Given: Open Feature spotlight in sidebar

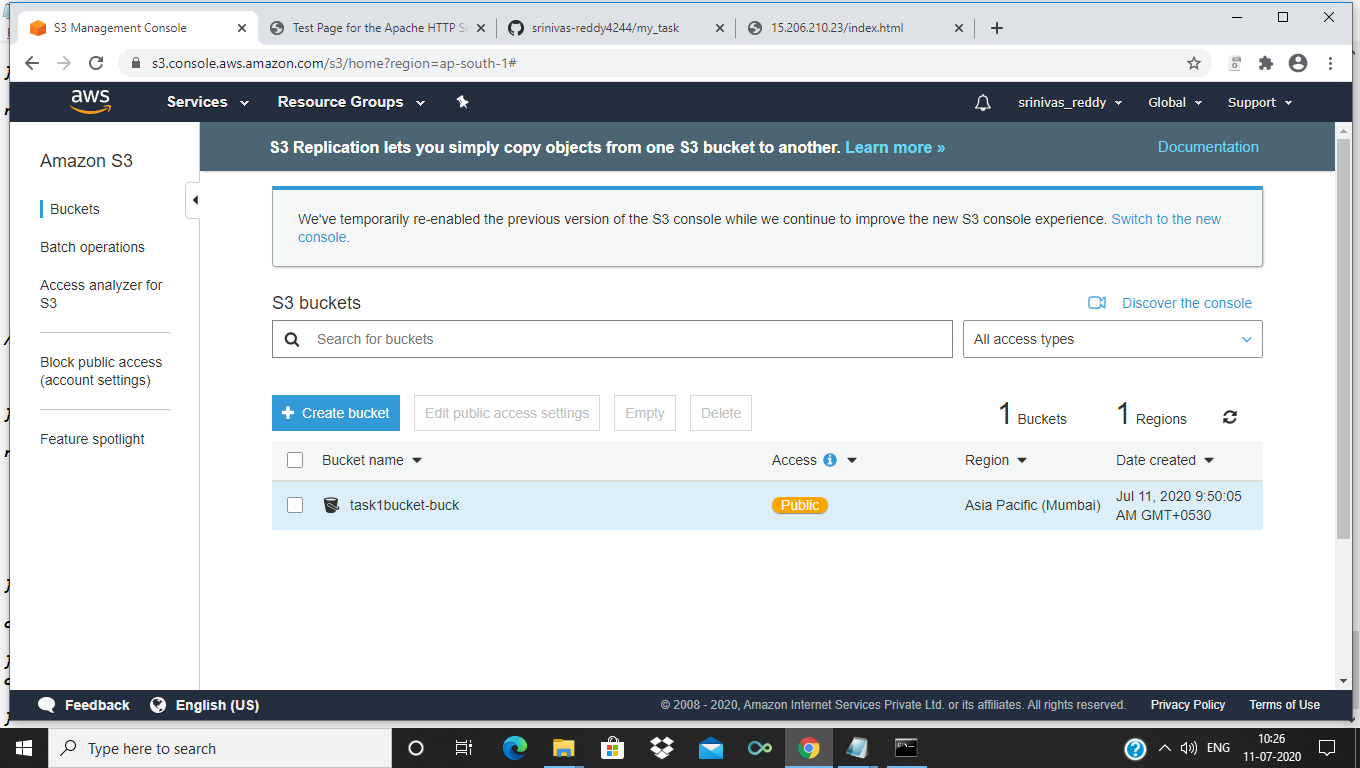Looking at the screenshot, I should click(92, 439).
